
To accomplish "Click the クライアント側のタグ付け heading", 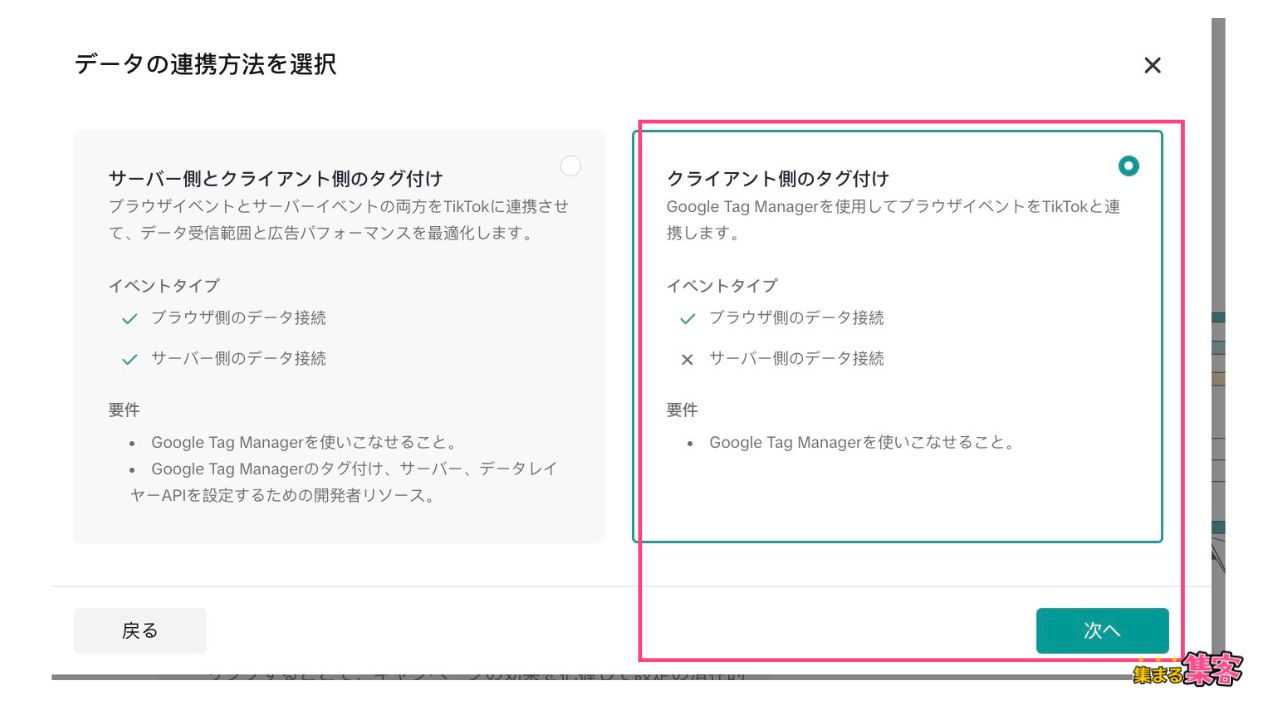I will (777, 179).
